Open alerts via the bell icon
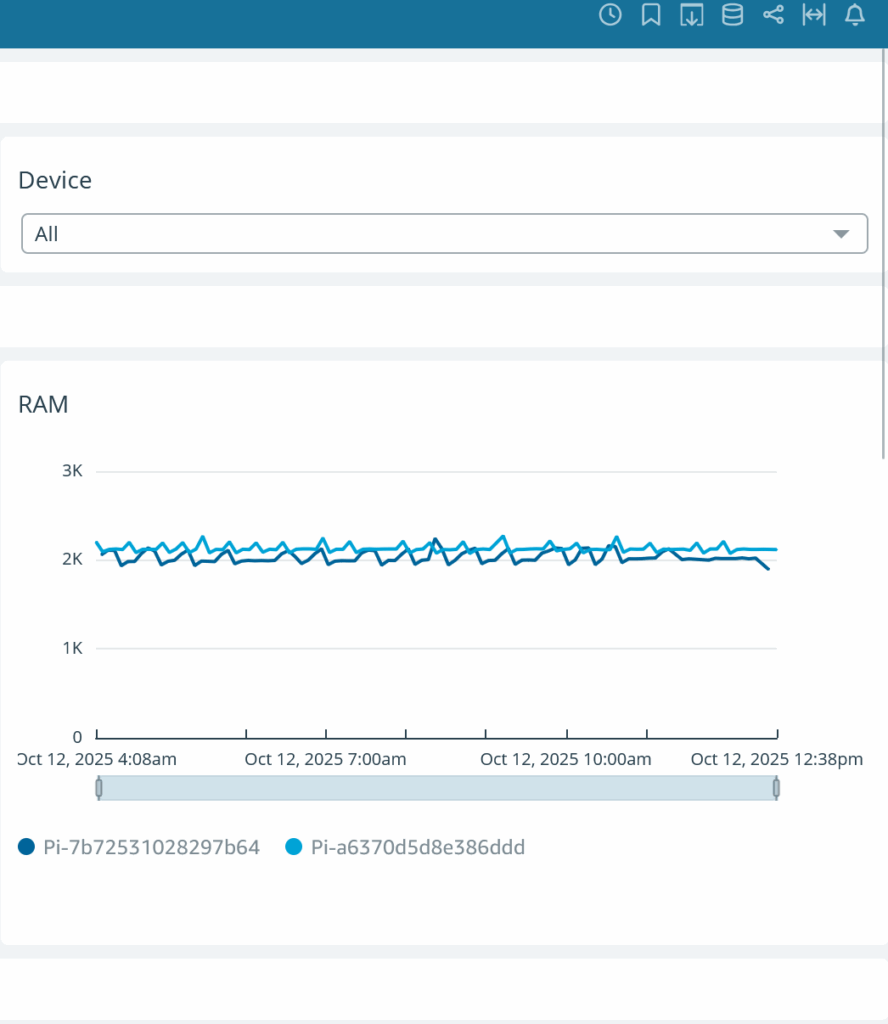888x1024 pixels. tap(855, 15)
